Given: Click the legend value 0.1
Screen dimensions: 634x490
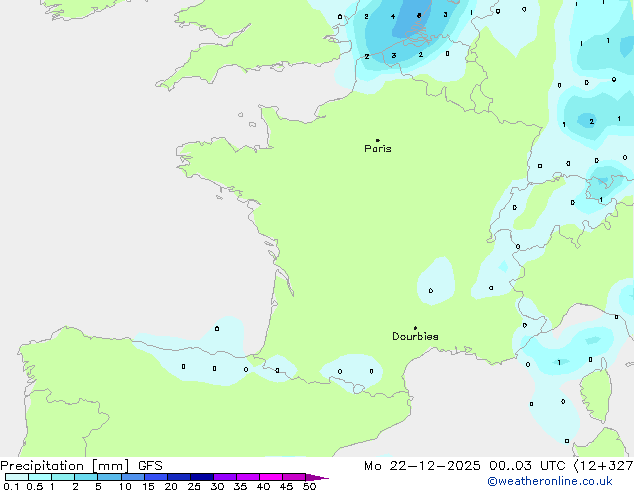Looking at the screenshot, I should coord(11,486).
